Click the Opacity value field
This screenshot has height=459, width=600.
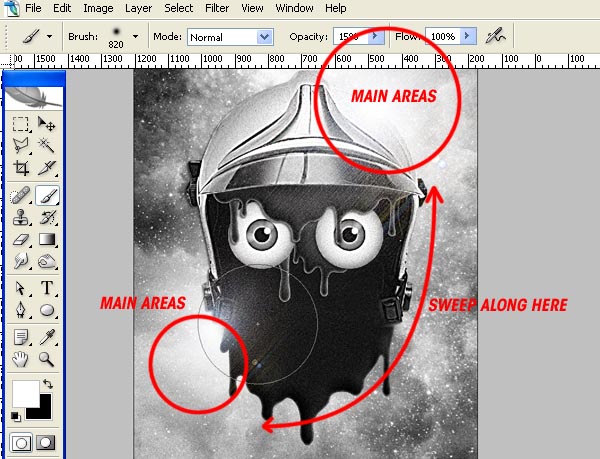click(351, 36)
